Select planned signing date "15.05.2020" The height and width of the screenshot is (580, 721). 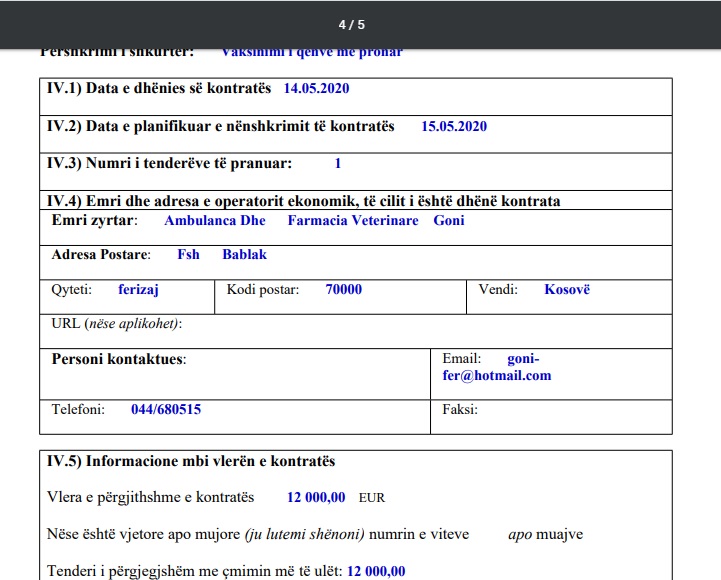454,126
